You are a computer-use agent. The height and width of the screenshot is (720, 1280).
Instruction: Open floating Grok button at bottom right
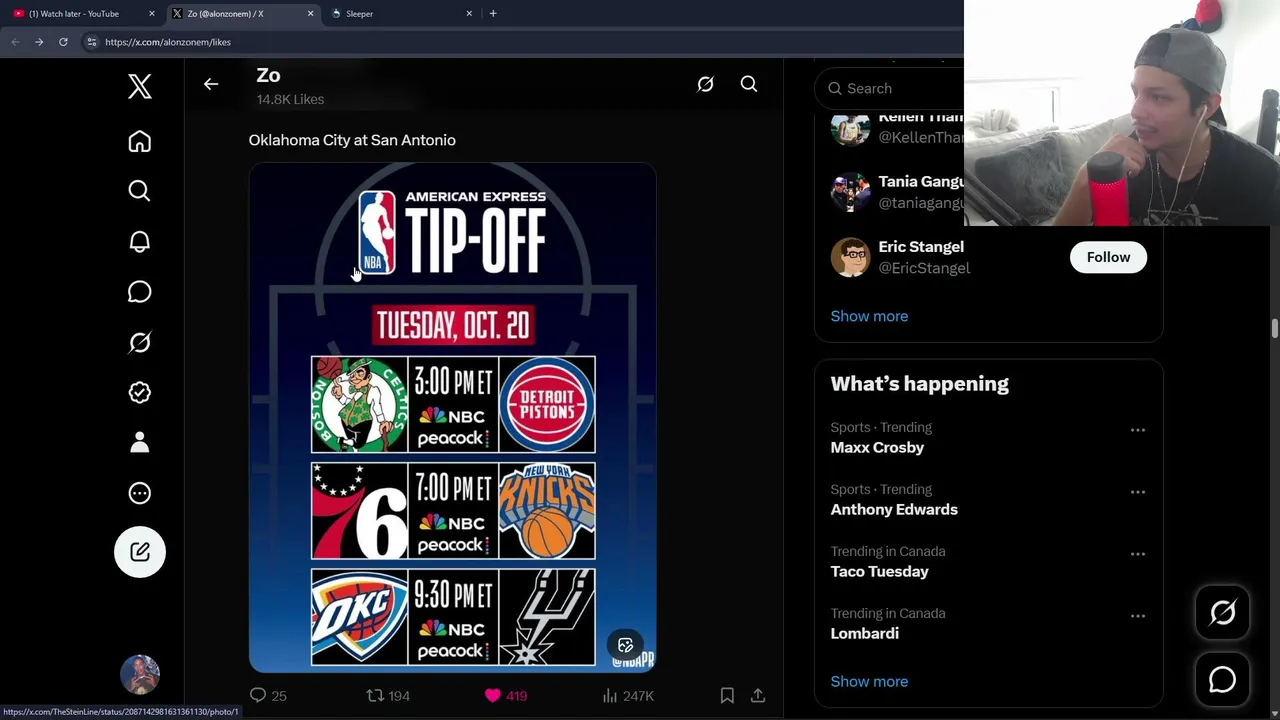tap(1222, 612)
